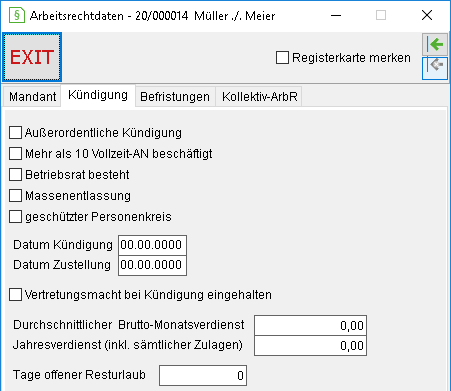Image resolution: width=451 pixels, height=391 pixels.
Task: Tick Außerordentliche Kündigung checkbox
Action: pos(15,133)
